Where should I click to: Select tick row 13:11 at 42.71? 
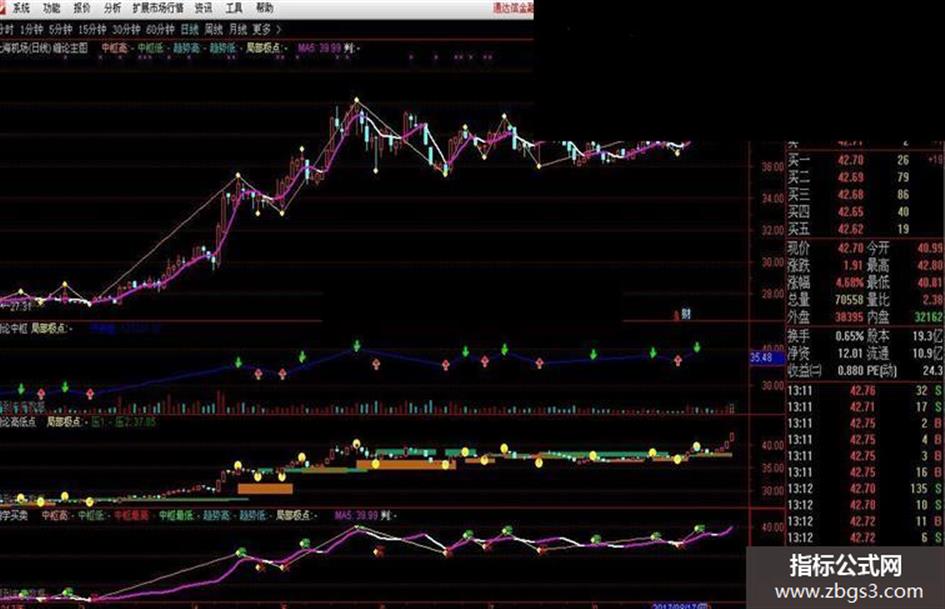(865, 407)
